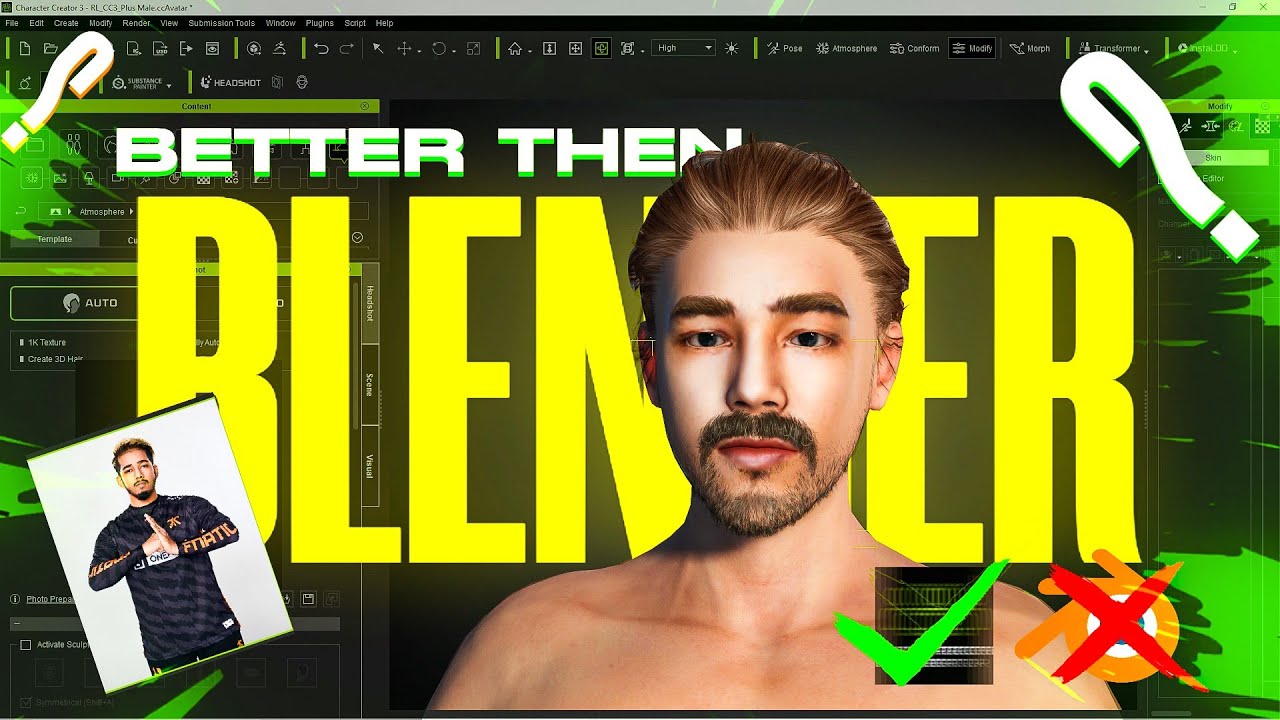Select the checkerboard material icon in Content

tap(204, 178)
